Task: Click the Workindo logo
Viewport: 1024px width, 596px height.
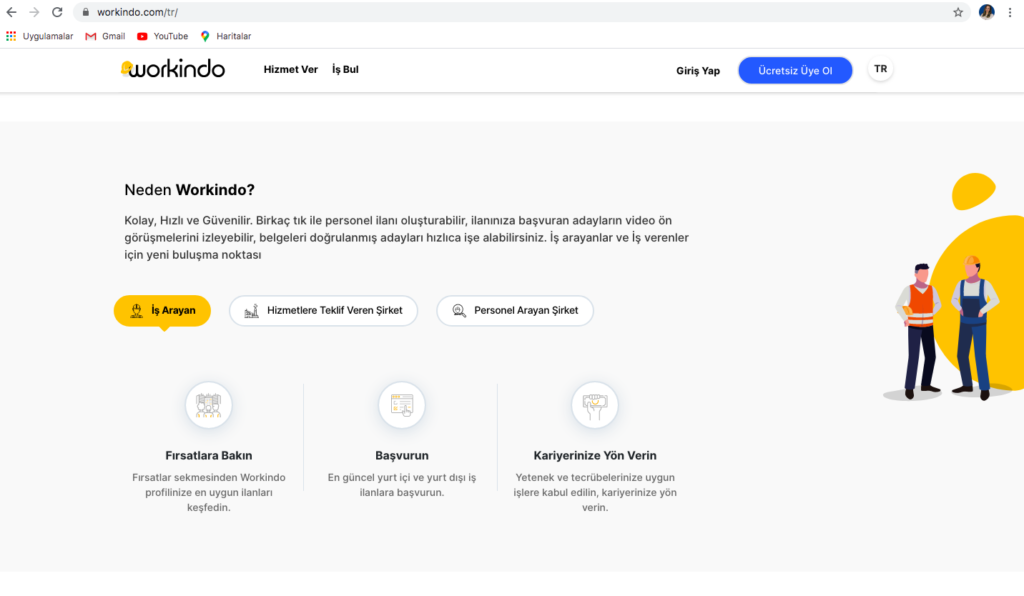Action: (173, 69)
